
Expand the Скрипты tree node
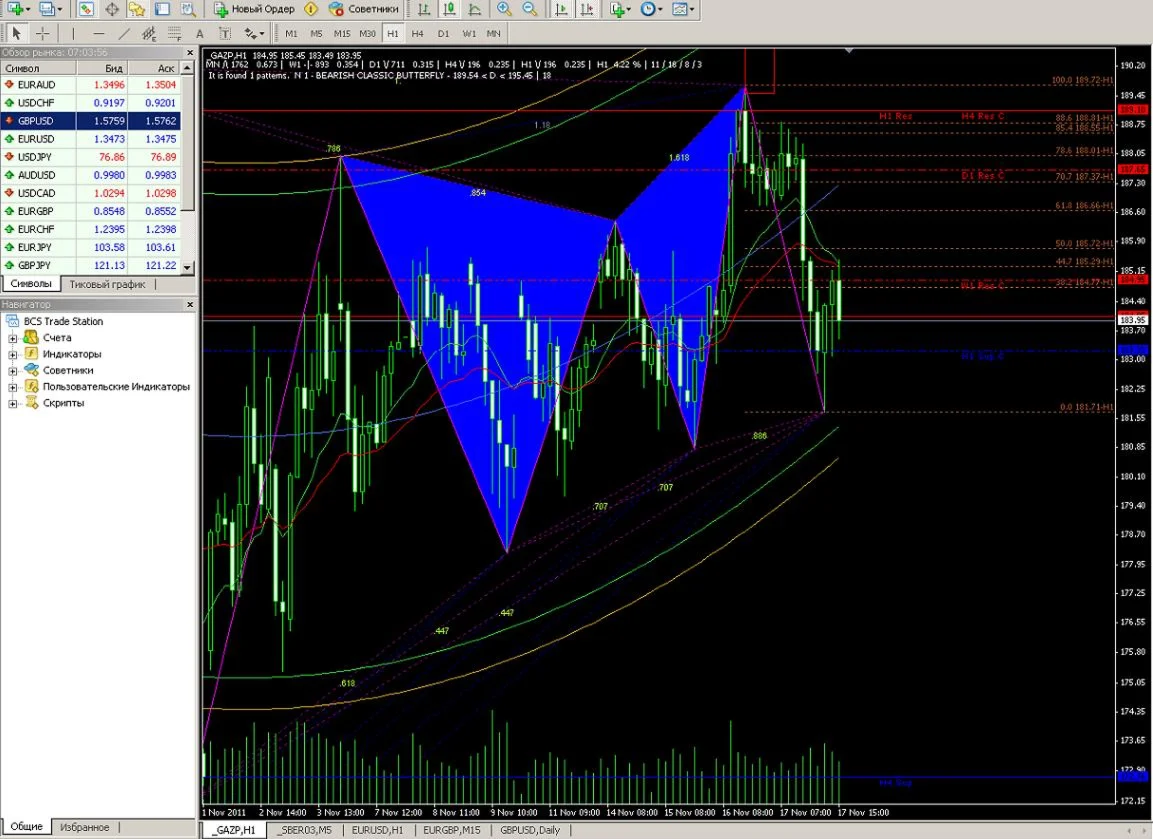click(13, 403)
